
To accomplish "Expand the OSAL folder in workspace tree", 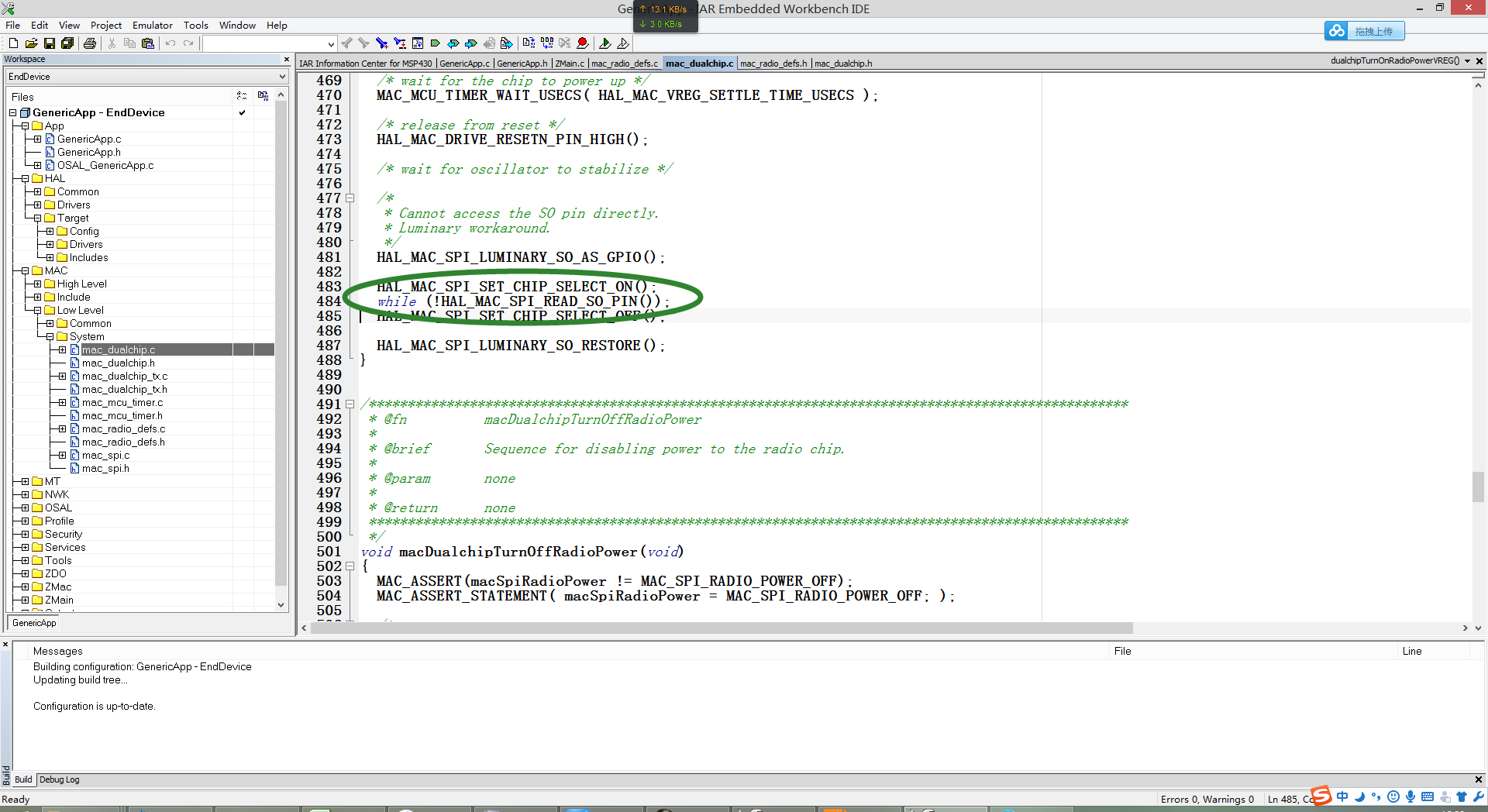I will click(x=25, y=507).
